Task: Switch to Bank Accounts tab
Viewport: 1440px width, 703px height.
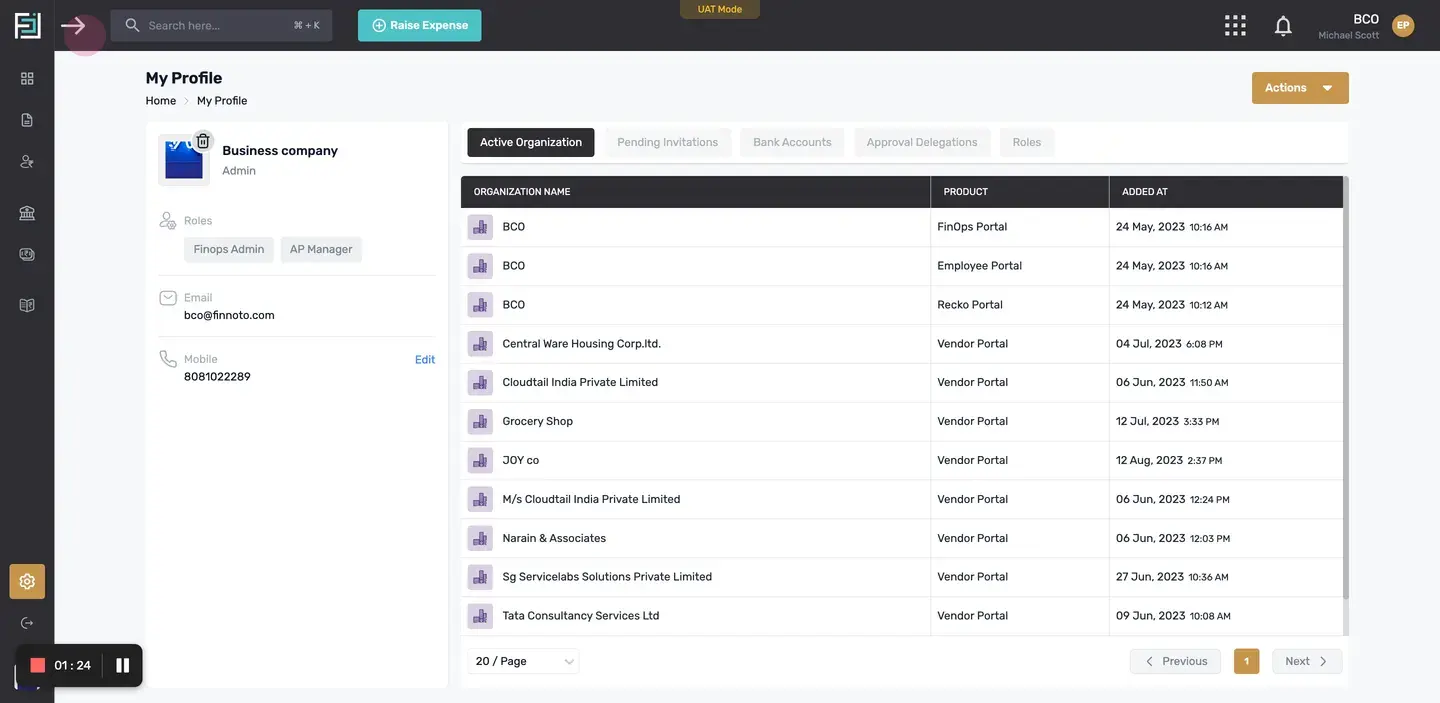Action: [x=792, y=142]
